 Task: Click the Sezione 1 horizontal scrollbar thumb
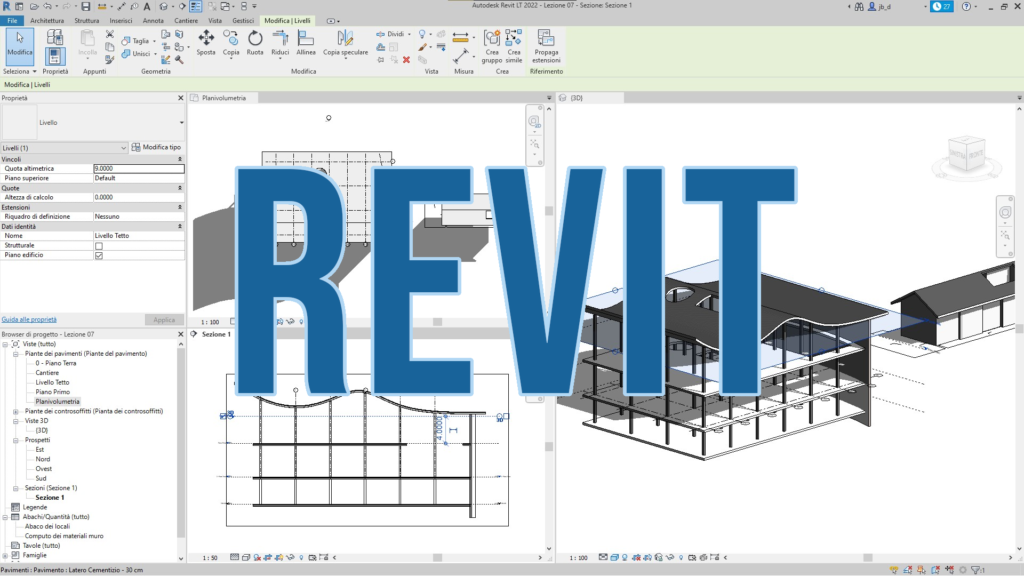(438, 558)
